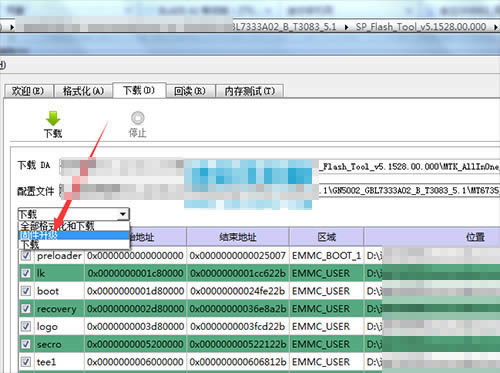Screen dimensions: 500x373
Task: Toggle the boot partition checkbox
Action: coord(26,291)
